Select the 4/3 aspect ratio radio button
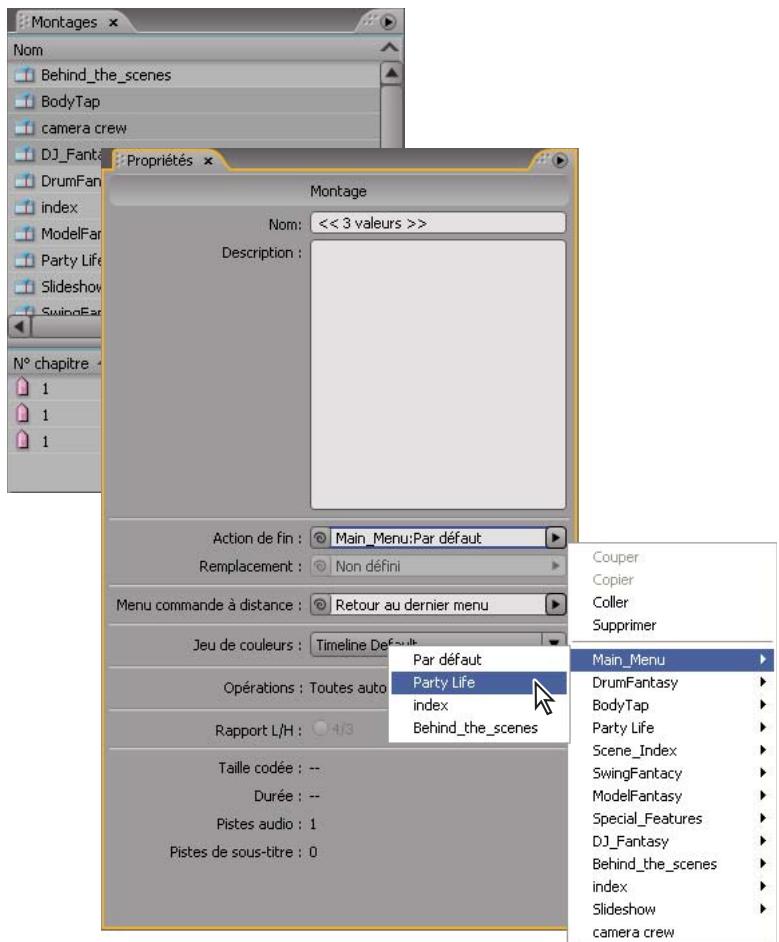Viewport: 779px width, 942px height. tap(321, 729)
